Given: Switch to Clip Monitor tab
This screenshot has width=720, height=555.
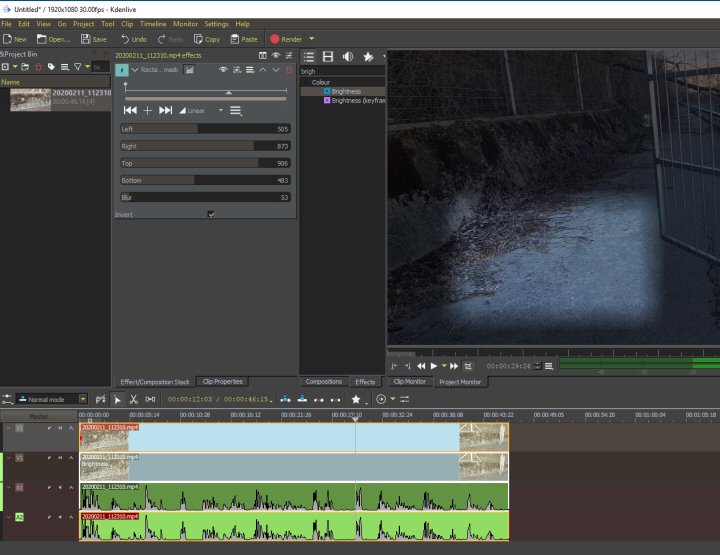Looking at the screenshot, I should pos(410,381).
